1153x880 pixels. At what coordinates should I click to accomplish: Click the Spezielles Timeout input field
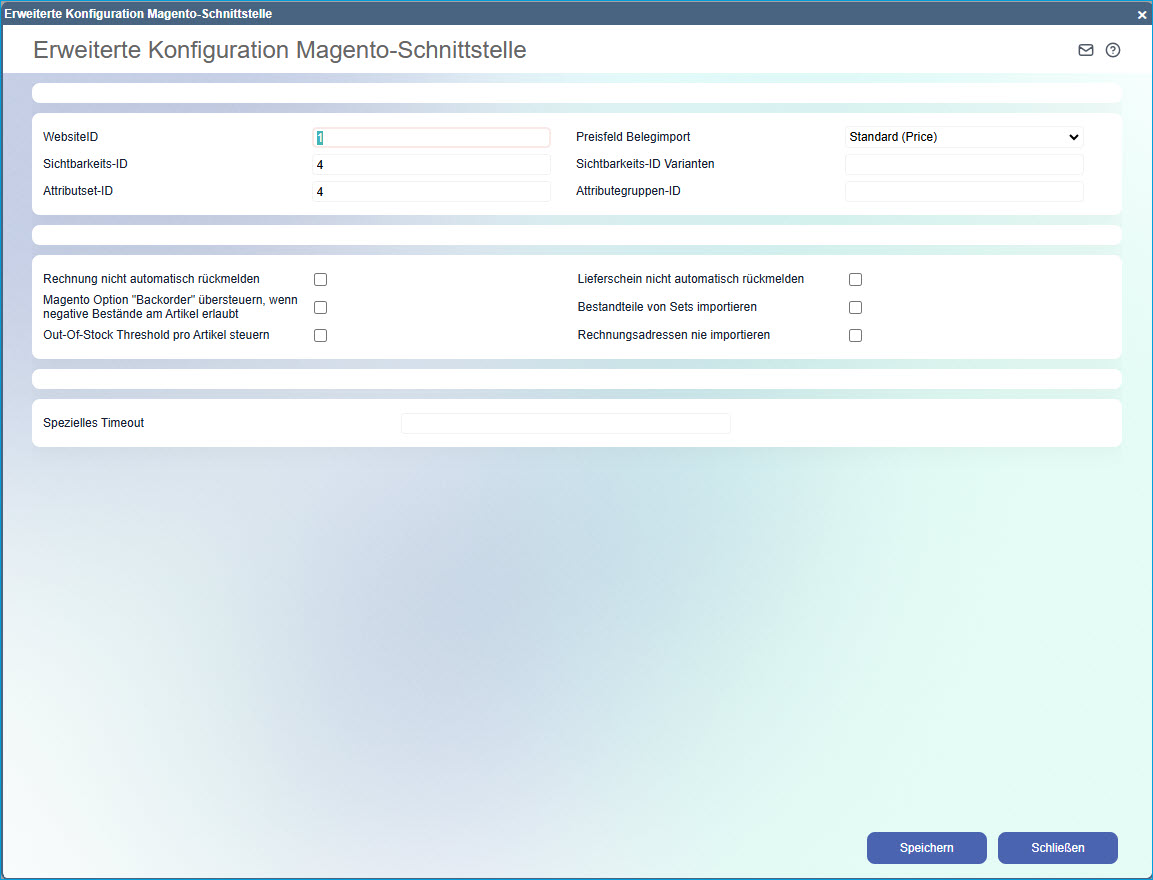point(565,423)
